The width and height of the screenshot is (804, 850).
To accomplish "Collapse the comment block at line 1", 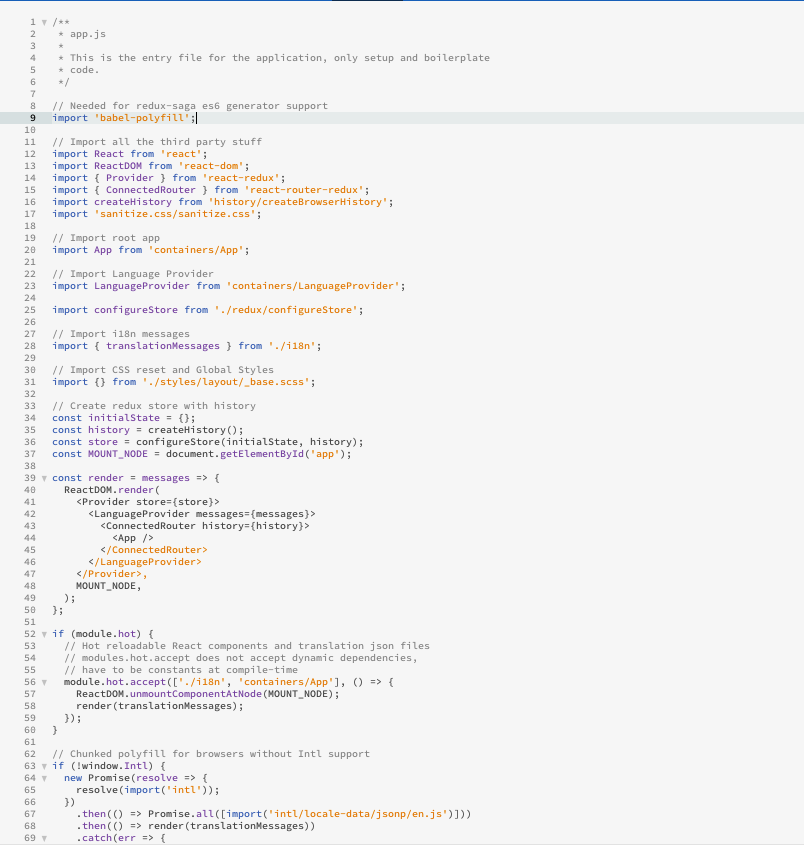I will coord(43,22).
